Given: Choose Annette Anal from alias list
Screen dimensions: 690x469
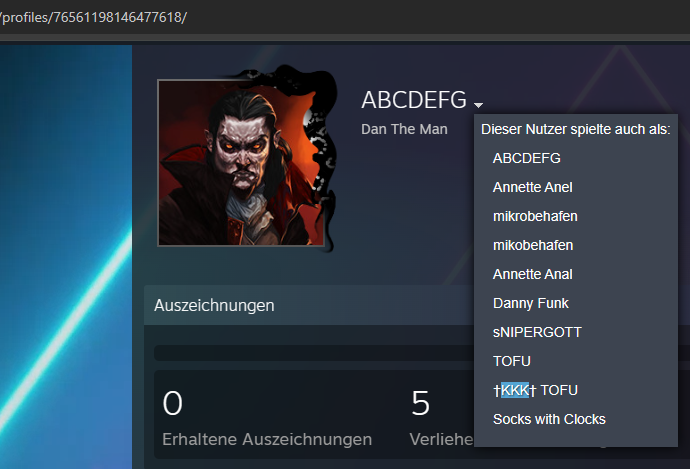Looking at the screenshot, I should point(532,274).
